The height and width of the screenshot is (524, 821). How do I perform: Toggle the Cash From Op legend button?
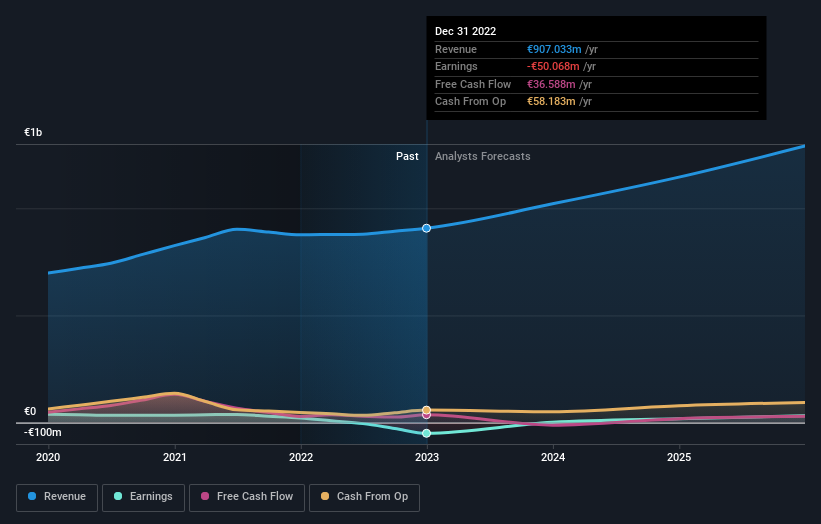tap(364, 497)
